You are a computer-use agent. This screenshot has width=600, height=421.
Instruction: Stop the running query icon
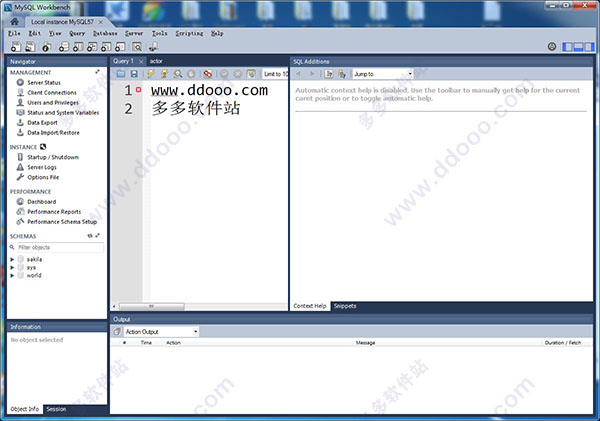pyautogui.click(x=191, y=74)
